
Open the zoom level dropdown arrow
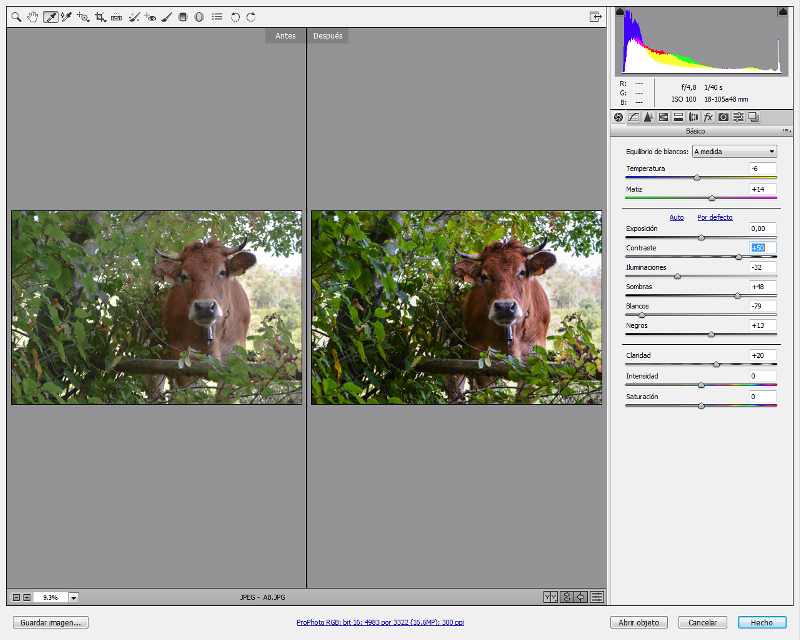coord(74,597)
